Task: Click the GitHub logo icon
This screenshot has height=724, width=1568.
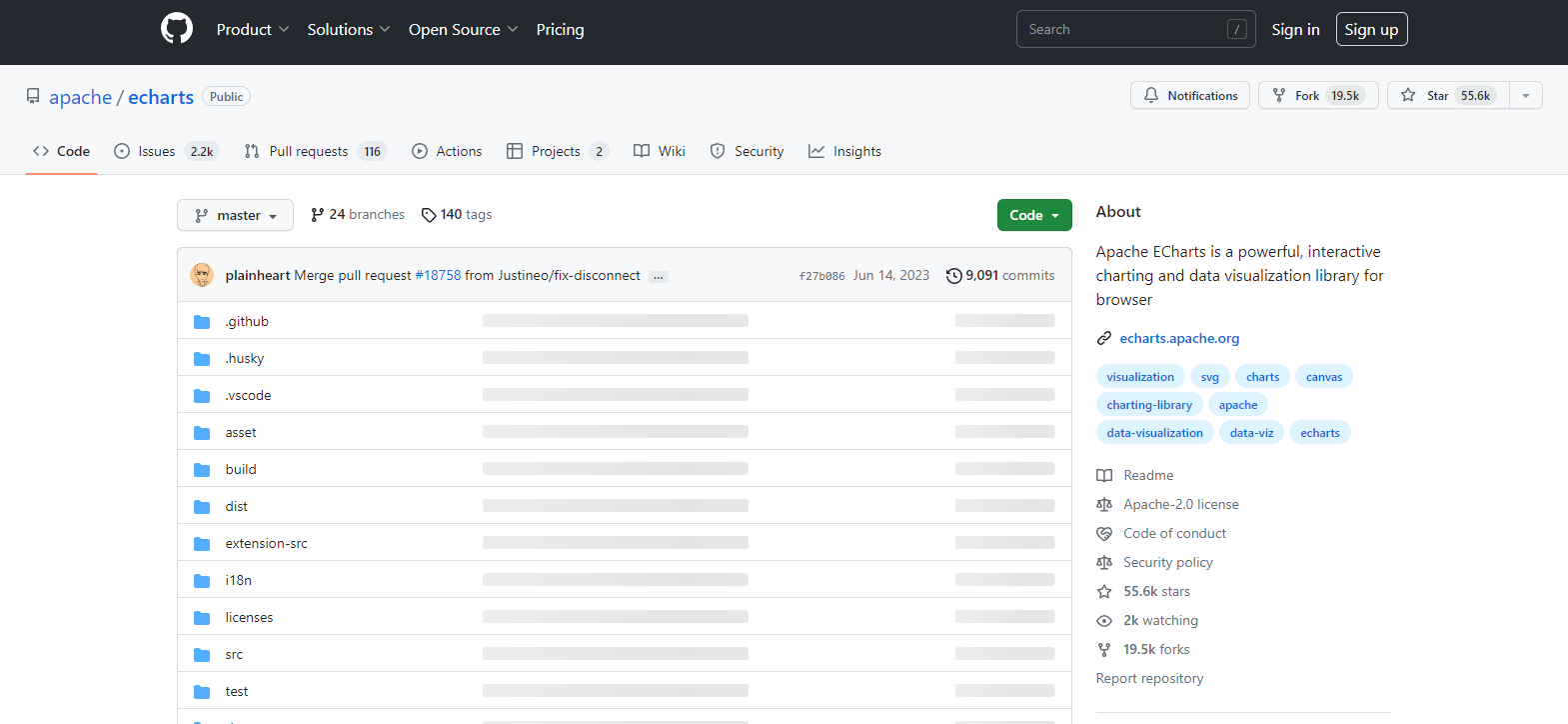Action: pos(177,28)
